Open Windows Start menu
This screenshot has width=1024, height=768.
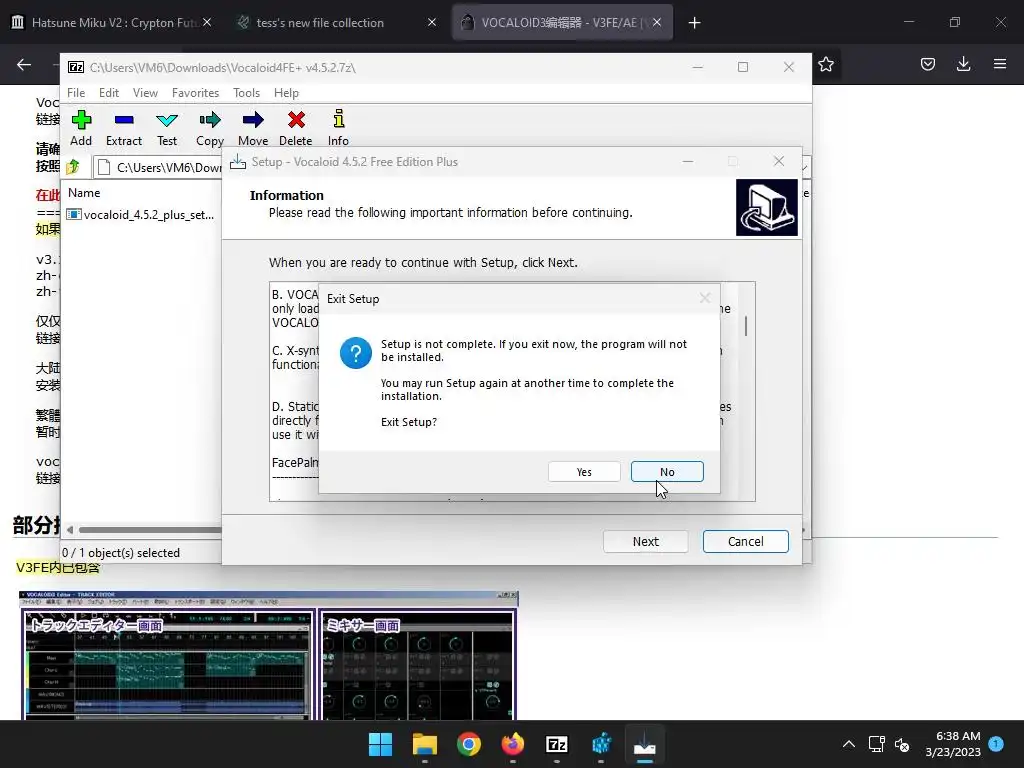[x=380, y=744]
